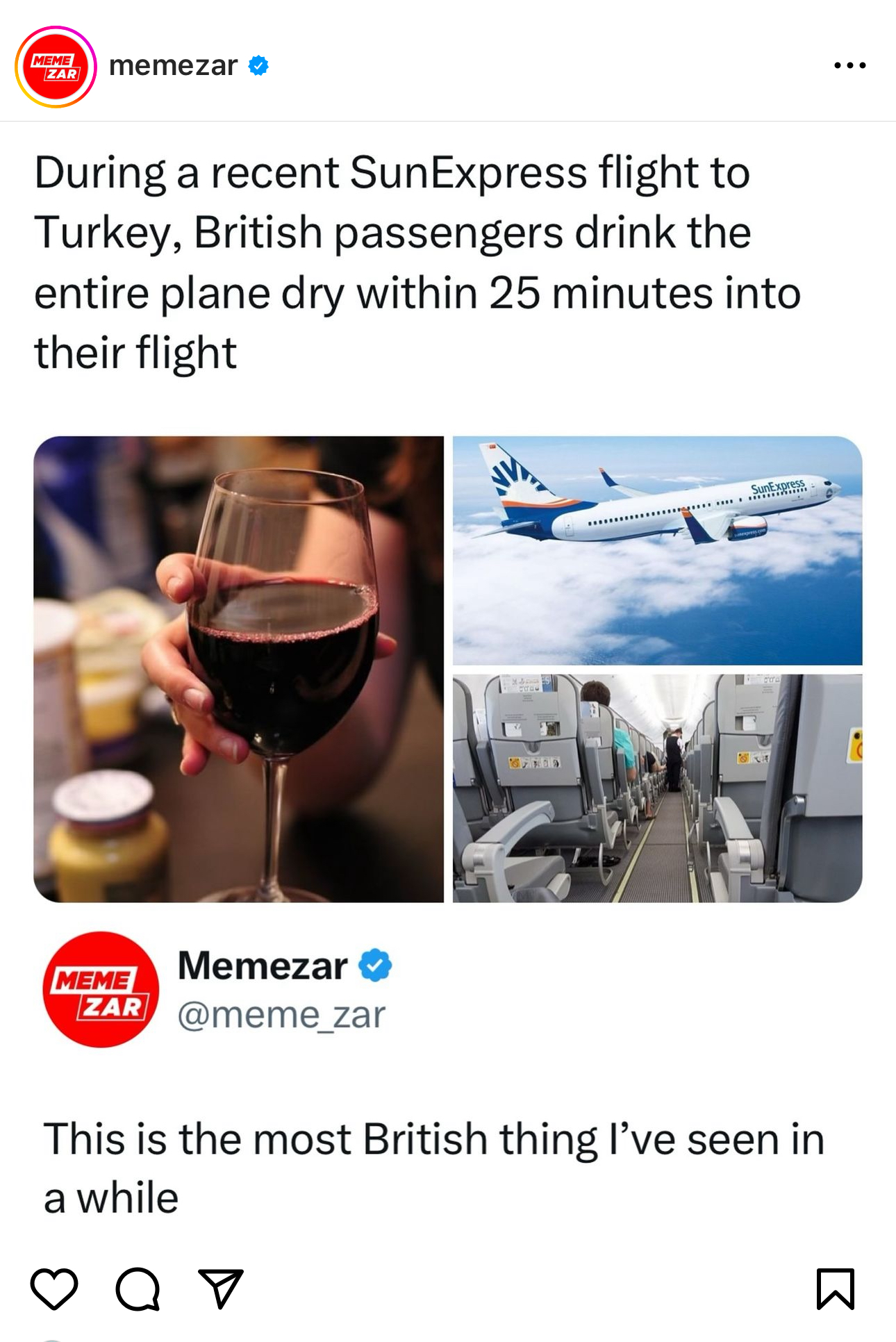
Task: Open the airplane cabin aisle photo
Action: [657, 788]
